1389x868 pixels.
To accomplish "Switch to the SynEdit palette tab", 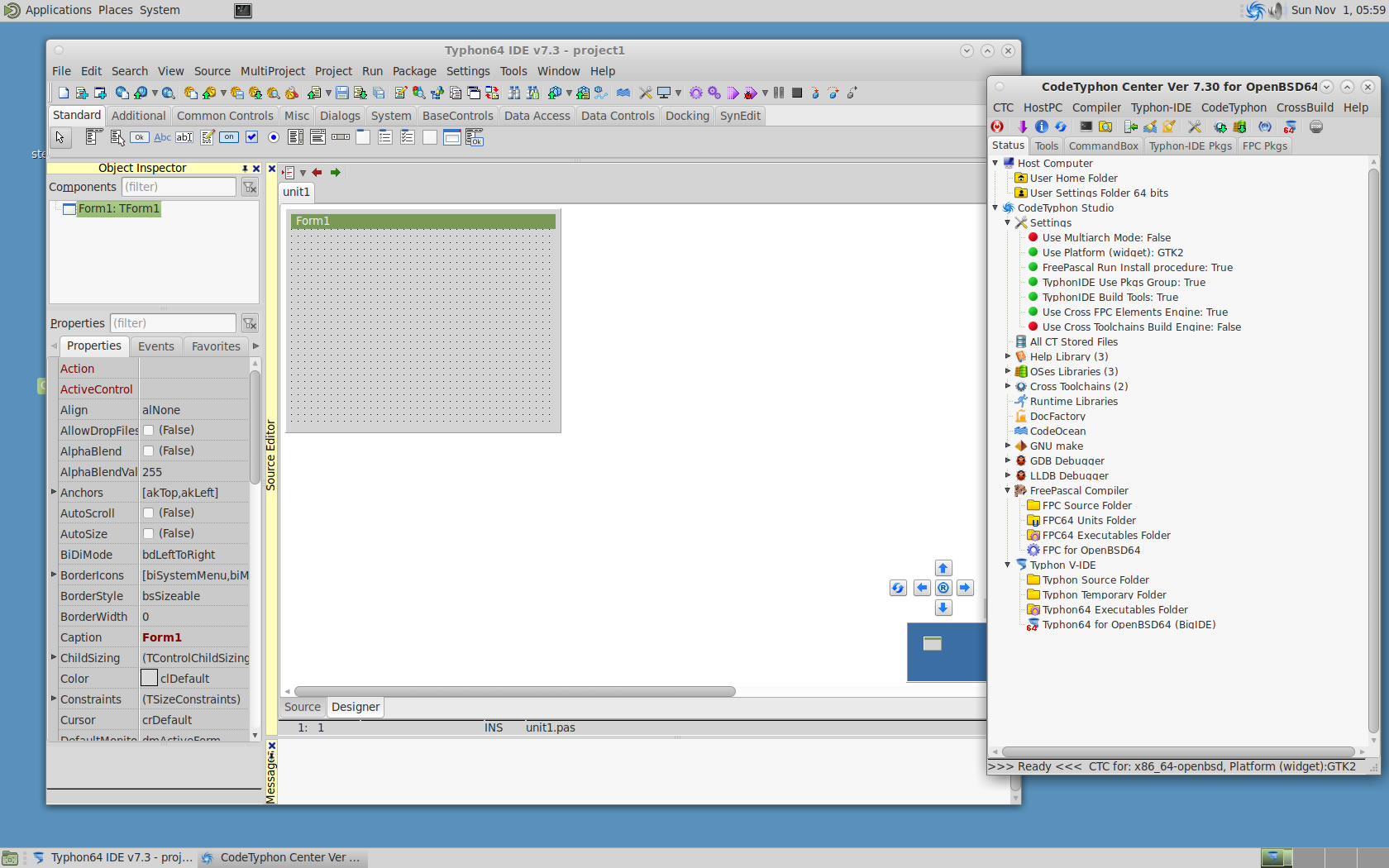I will point(740,116).
